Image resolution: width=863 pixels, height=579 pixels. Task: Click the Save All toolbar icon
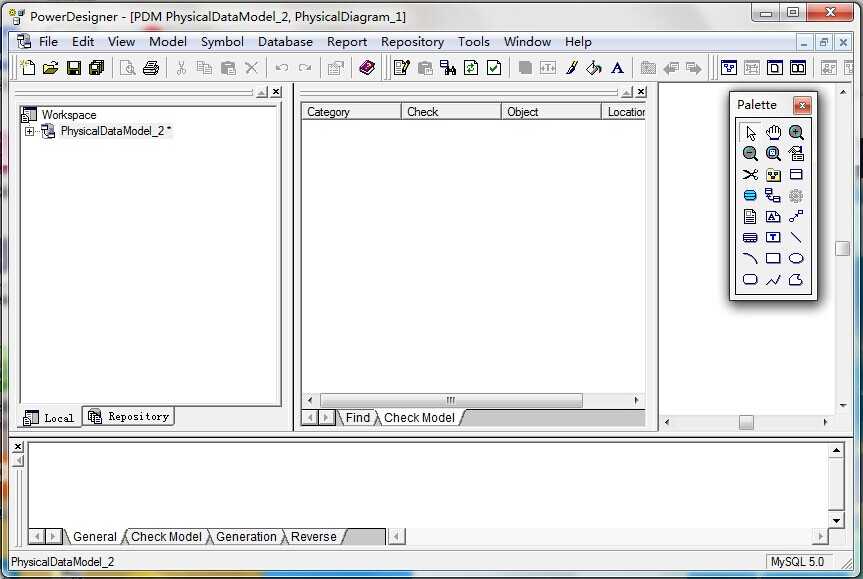click(97, 68)
